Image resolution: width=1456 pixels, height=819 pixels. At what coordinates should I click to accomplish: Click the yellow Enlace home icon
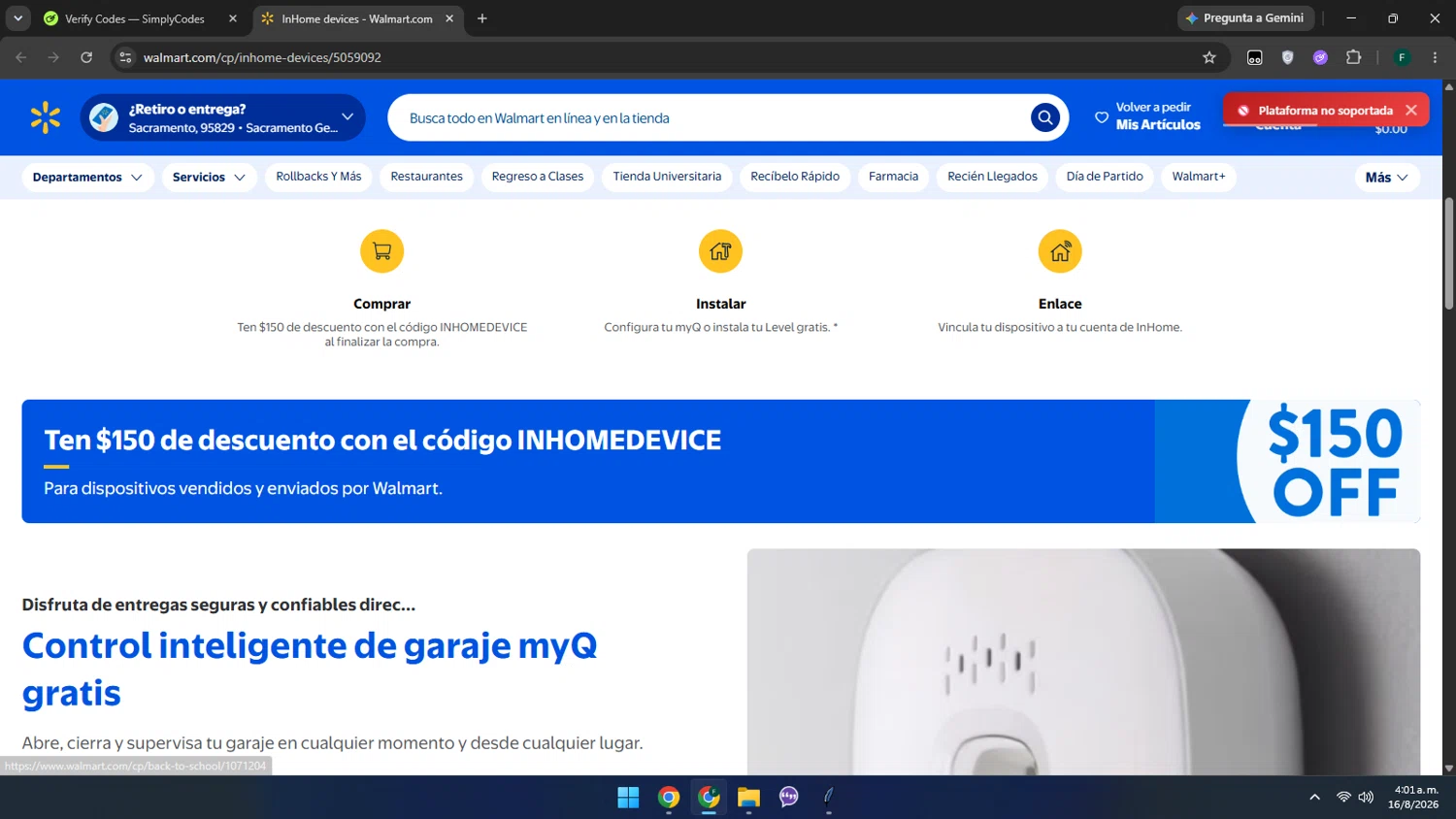(x=1060, y=251)
